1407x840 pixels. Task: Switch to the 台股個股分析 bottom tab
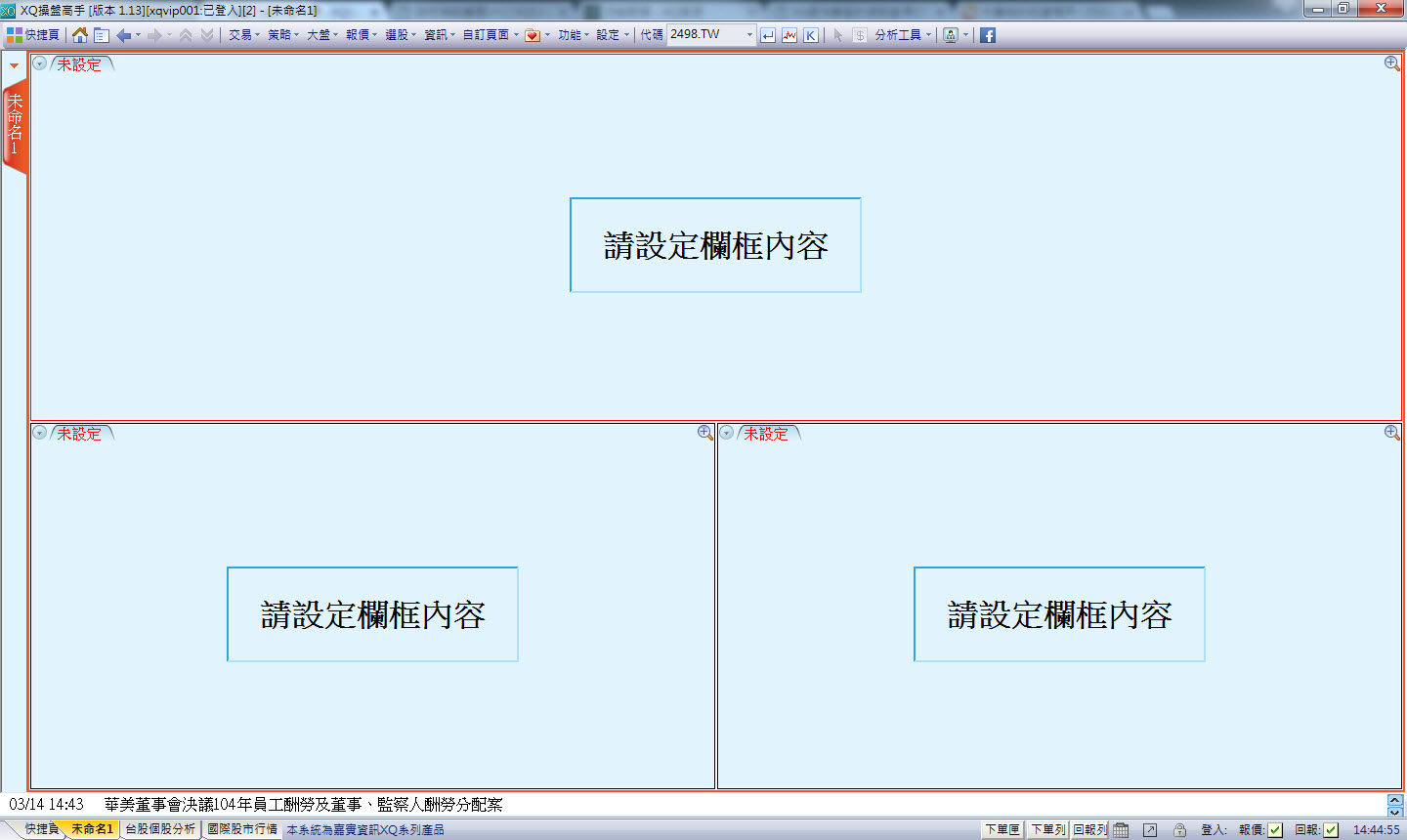click(160, 829)
